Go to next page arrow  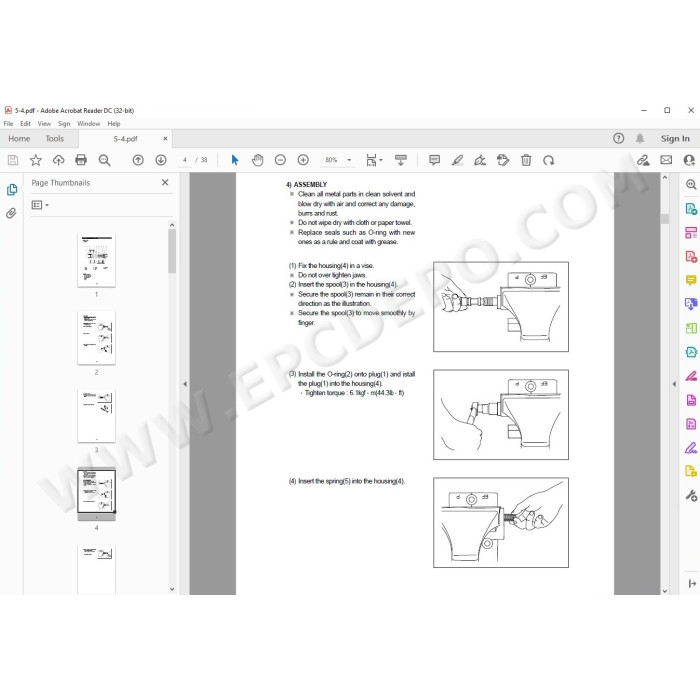tap(161, 160)
